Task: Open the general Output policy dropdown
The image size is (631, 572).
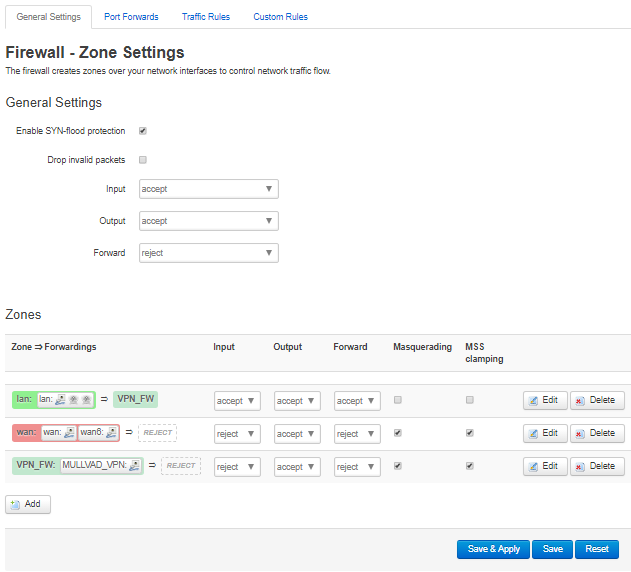Action: (x=209, y=221)
